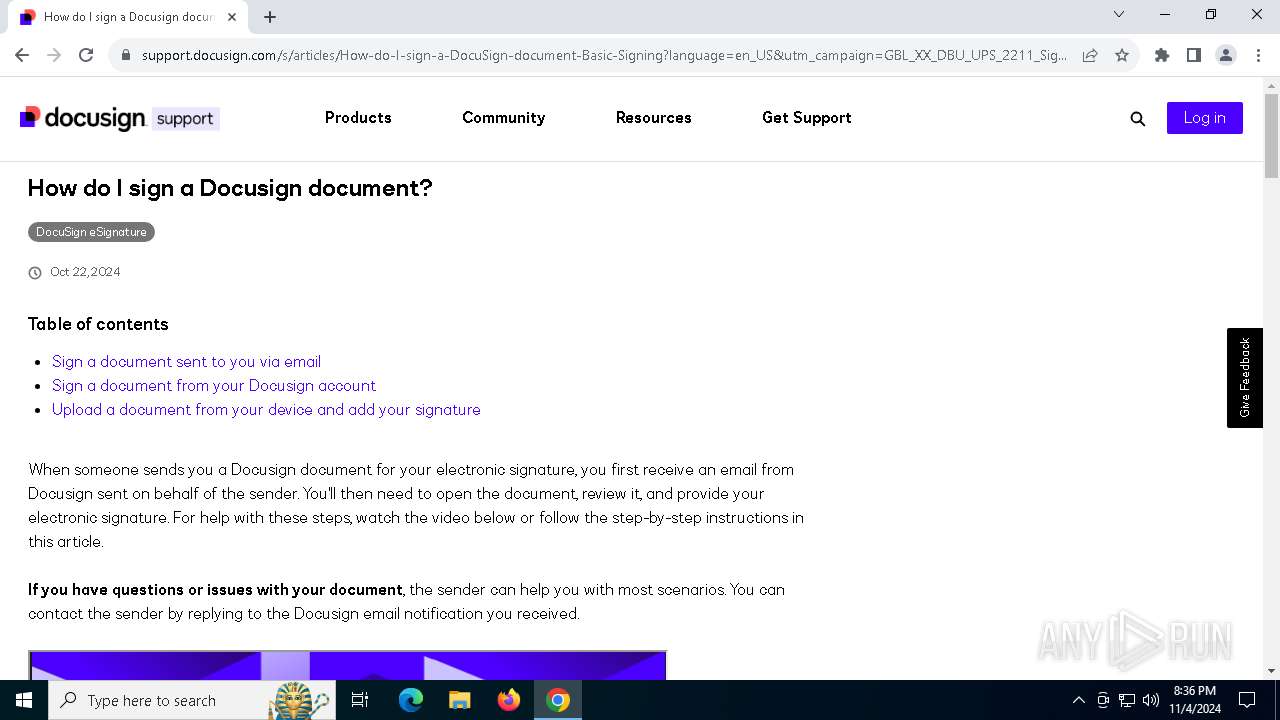Open the Resources menu

[653, 117]
